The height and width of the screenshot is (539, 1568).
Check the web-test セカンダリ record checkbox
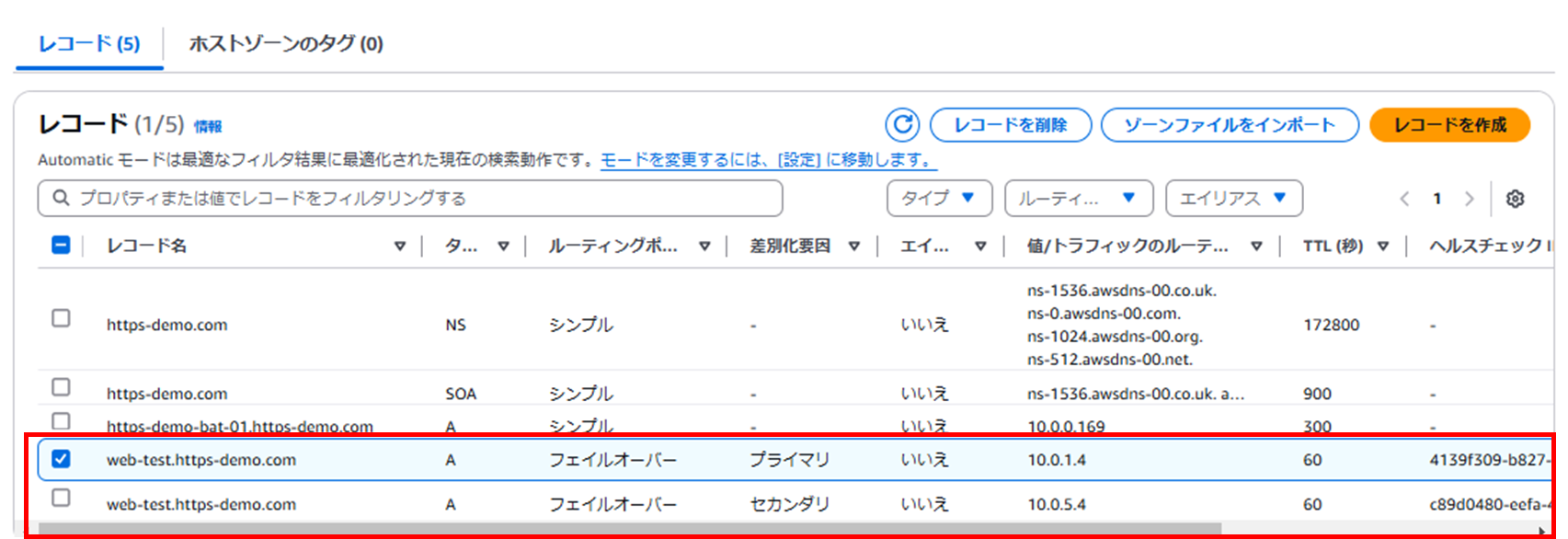(x=61, y=498)
